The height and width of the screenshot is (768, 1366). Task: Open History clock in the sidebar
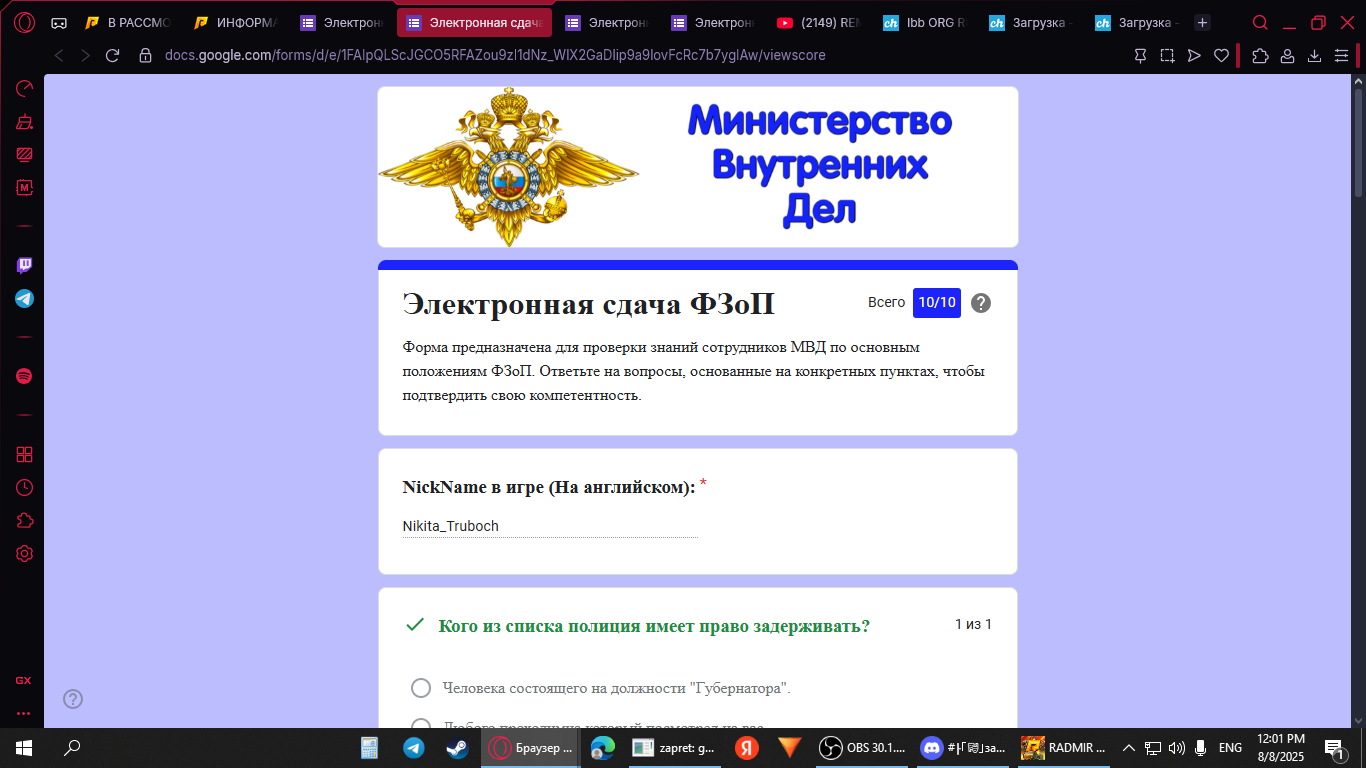tap(25, 488)
